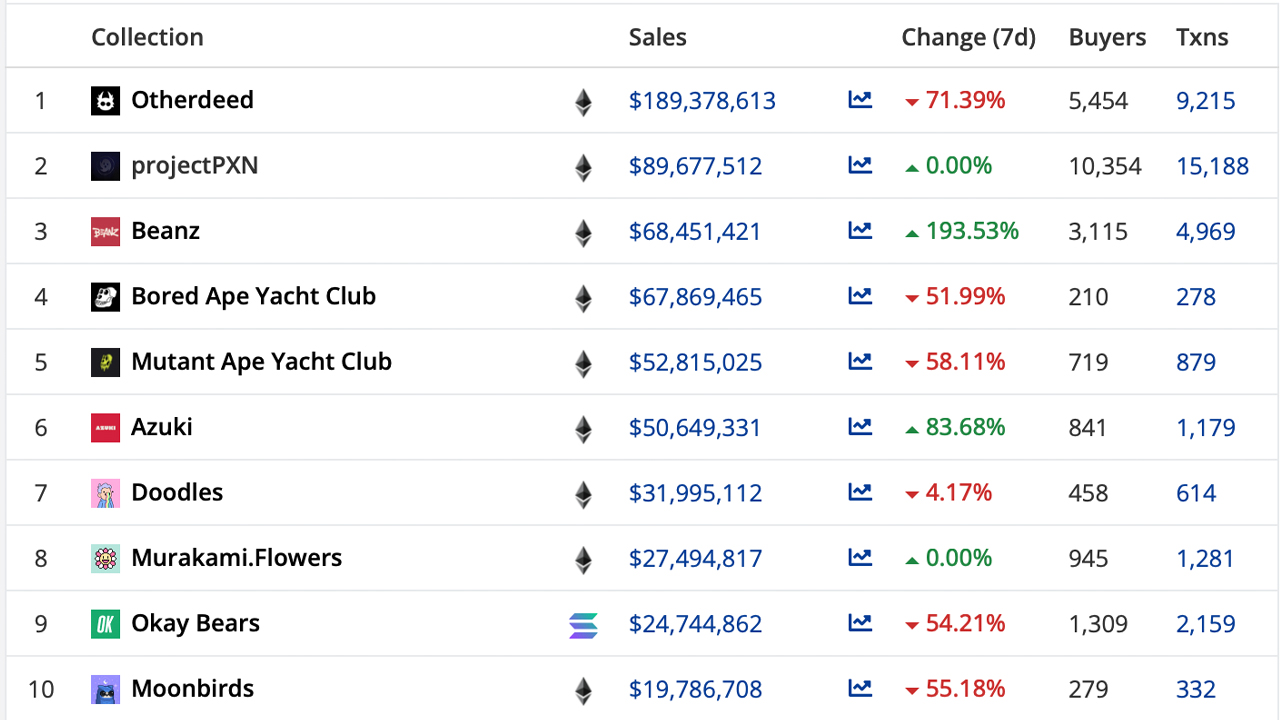The width and height of the screenshot is (1280, 720).
Task: Sort by the Buyers column header
Action: (1107, 37)
